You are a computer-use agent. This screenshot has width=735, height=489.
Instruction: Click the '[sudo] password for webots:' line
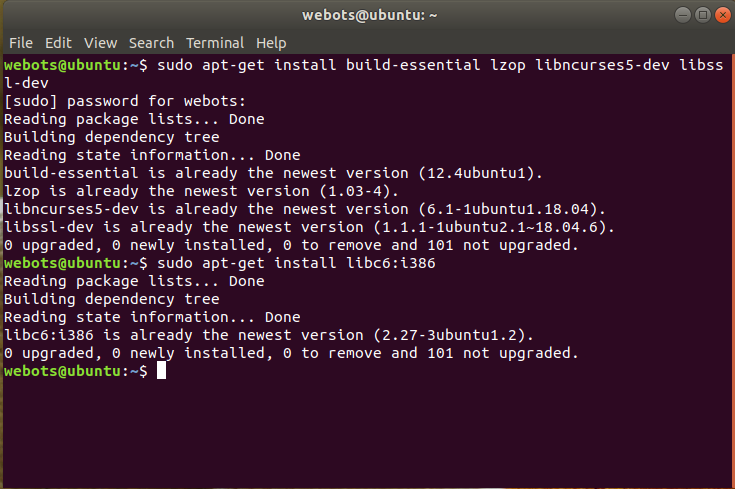pyautogui.click(x=125, y=101)
